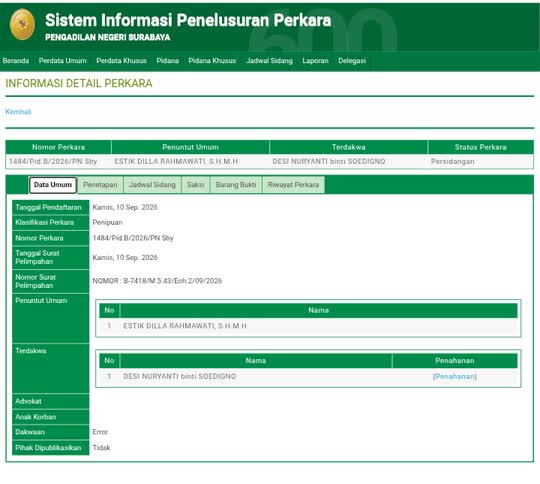Screen dimensions: 540x484
Task: Open the Laporan menu
Action: 315,61
